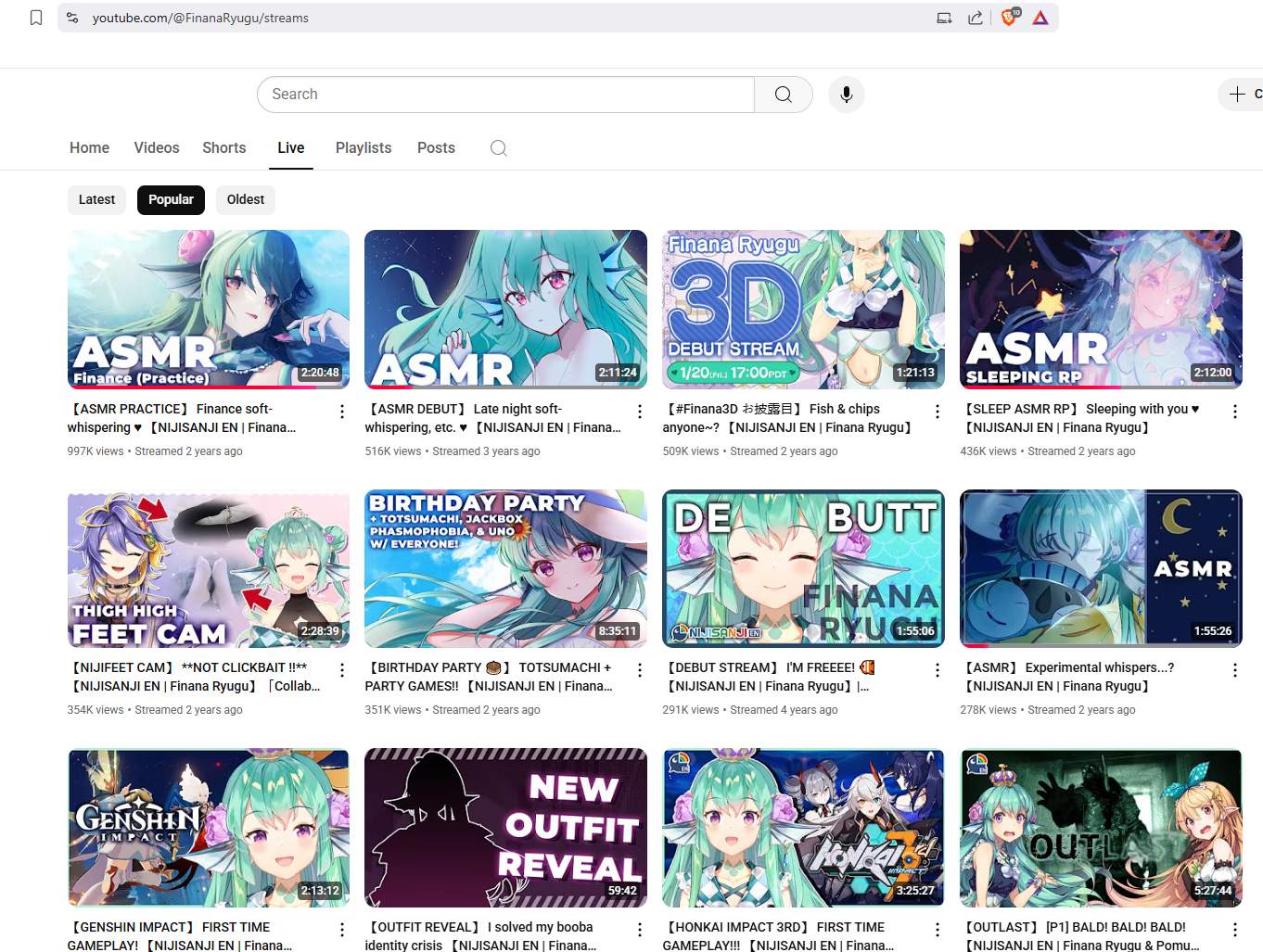The height and width of the screenshot is (952, 1263).
Task: Select the Latest sort chip
Action: click(x=96, y=199)
